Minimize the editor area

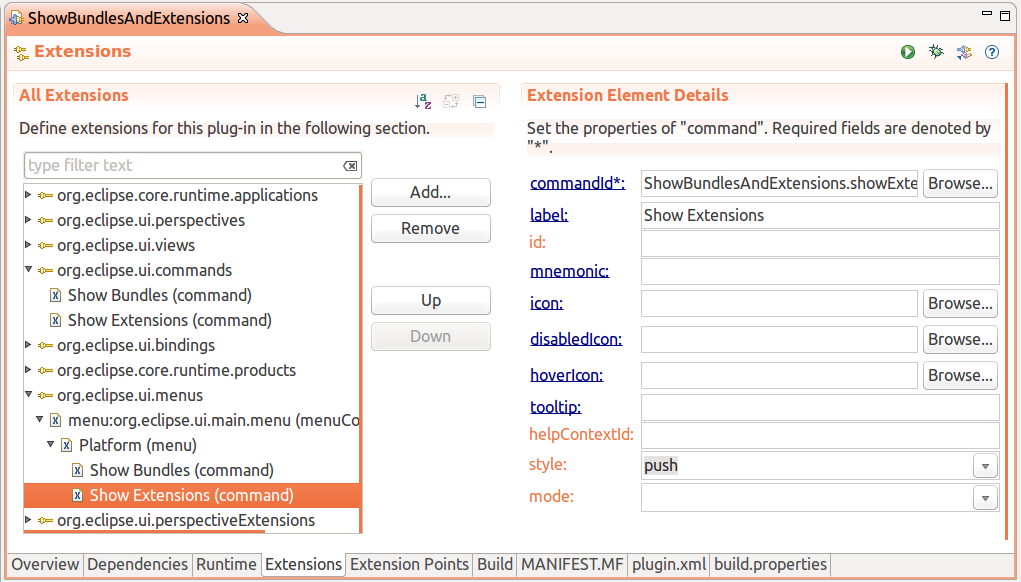(987, 14)
